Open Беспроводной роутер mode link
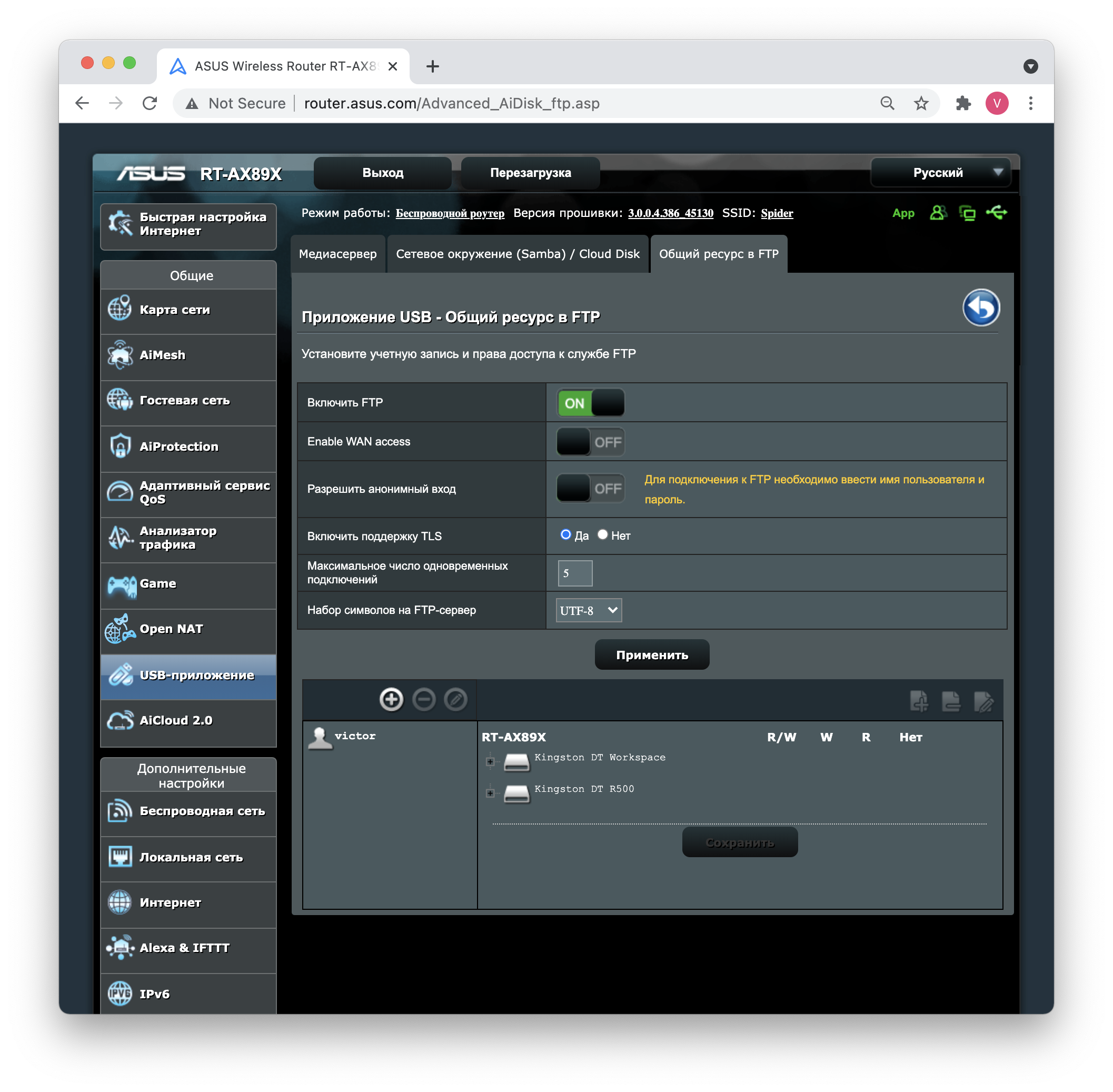This screenshot has width=1113, height=1092. pyautogui.click(x=450, y=213)
